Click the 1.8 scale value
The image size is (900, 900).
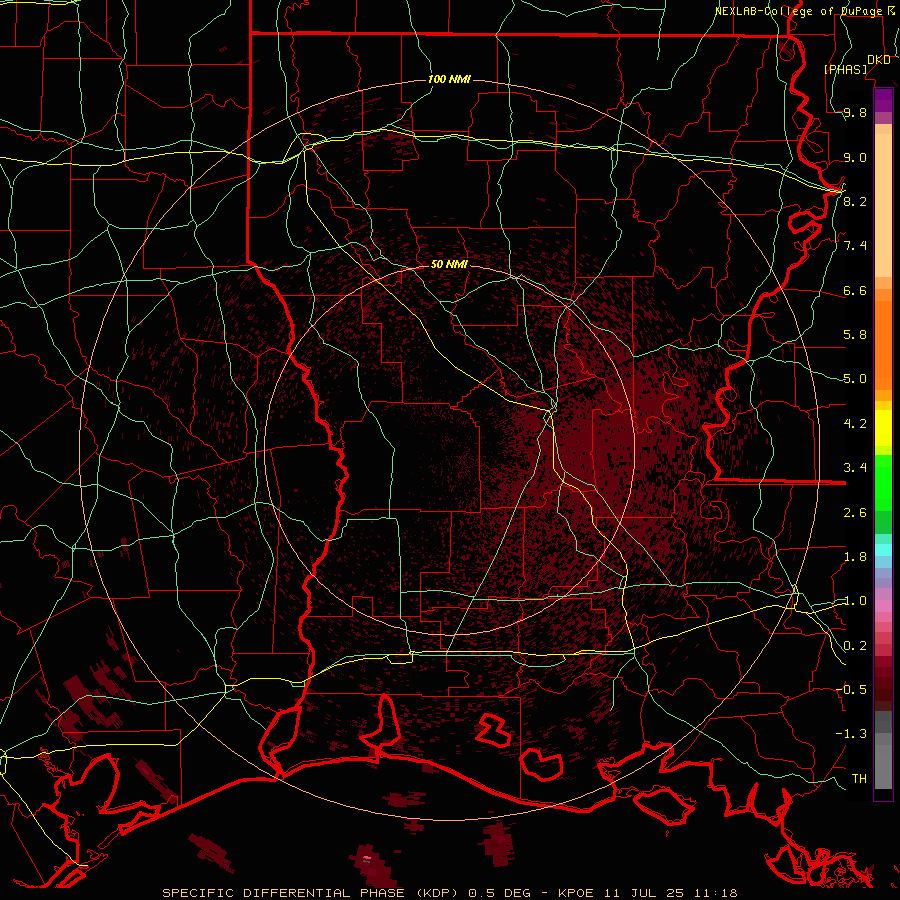point(855,557)
